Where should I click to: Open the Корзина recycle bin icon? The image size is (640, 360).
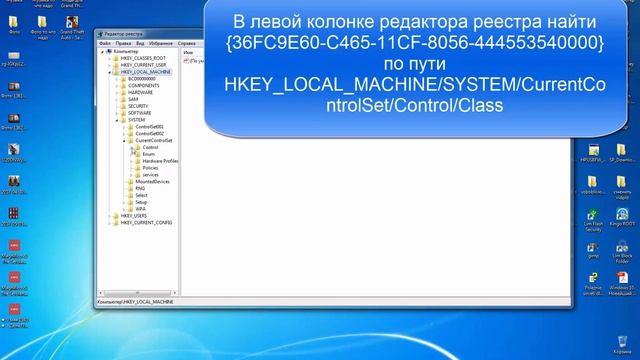pos(622,345)
